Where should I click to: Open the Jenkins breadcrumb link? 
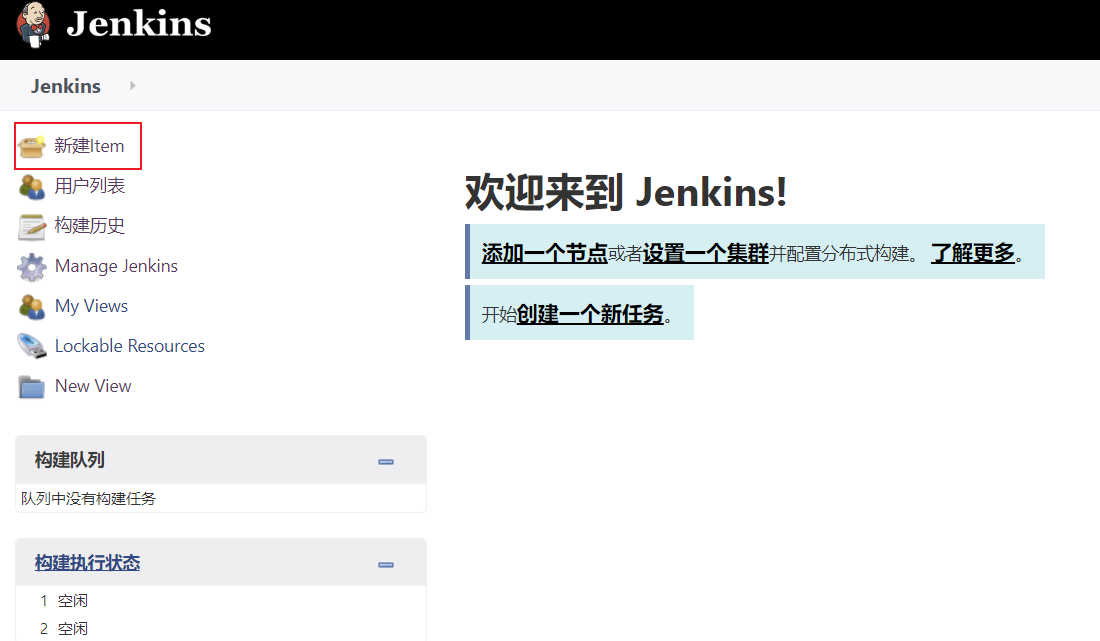66,86
